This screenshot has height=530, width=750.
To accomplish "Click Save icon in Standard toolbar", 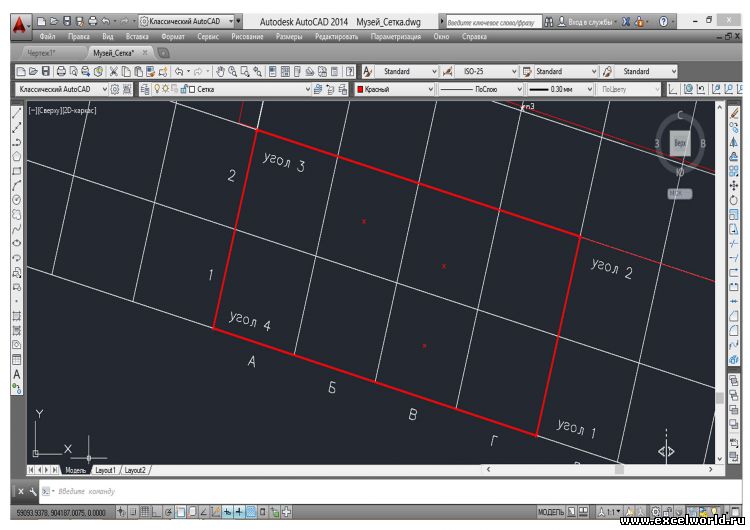I will 45,72.
